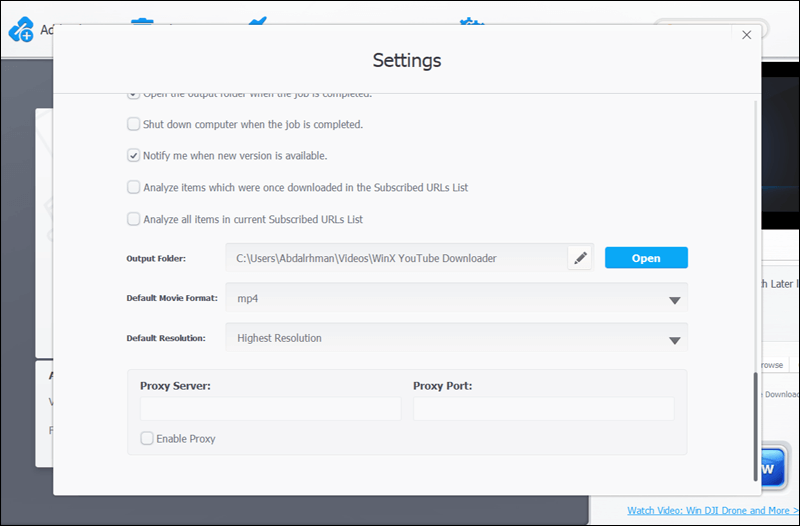Image resolution: width=800 pixels, height=526 pixels.
Task: Check 'Analyze all items in current Subscribed URLs List'
Action: point(133,219)
